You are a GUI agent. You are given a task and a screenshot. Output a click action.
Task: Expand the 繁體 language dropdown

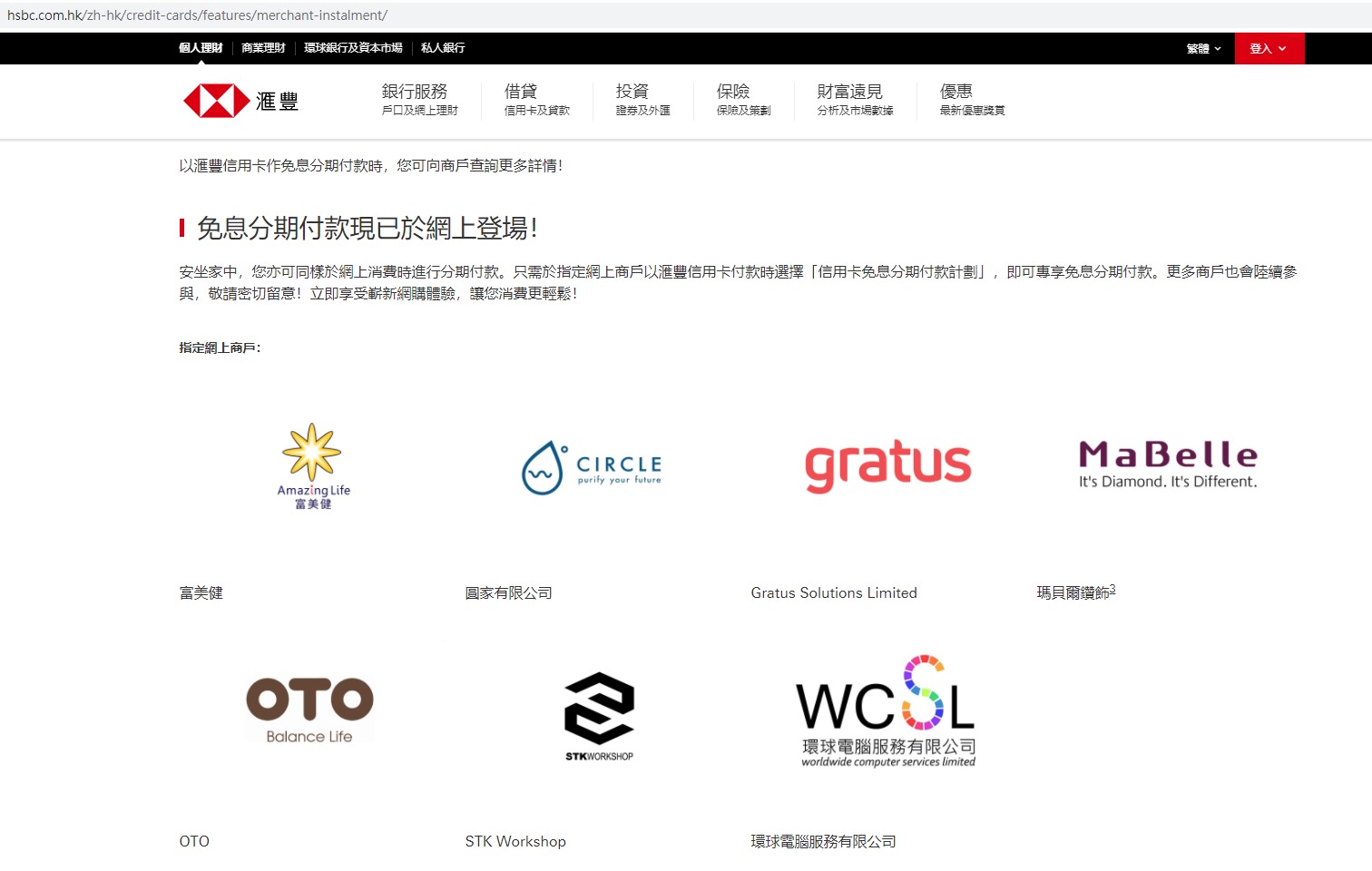[x=1203, y=48]
